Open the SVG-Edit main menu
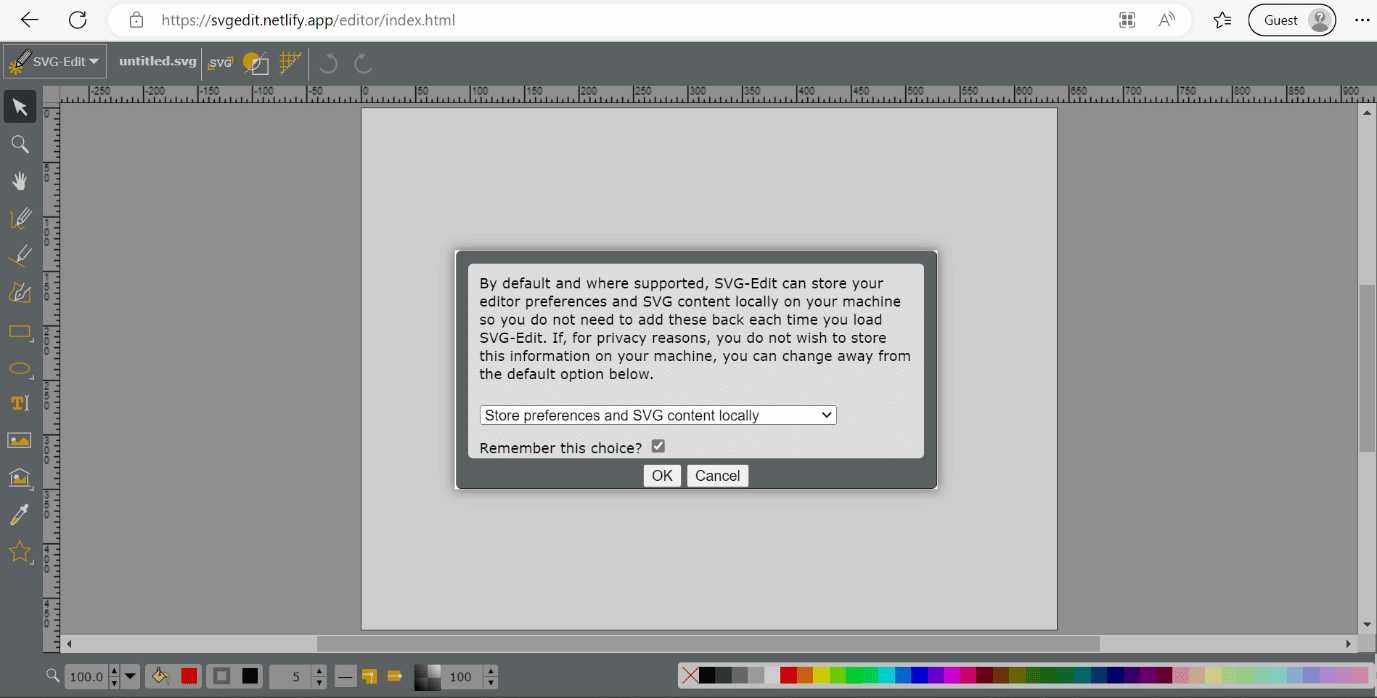Screen dimensions: 1377x698 click(x=55, y=62)
